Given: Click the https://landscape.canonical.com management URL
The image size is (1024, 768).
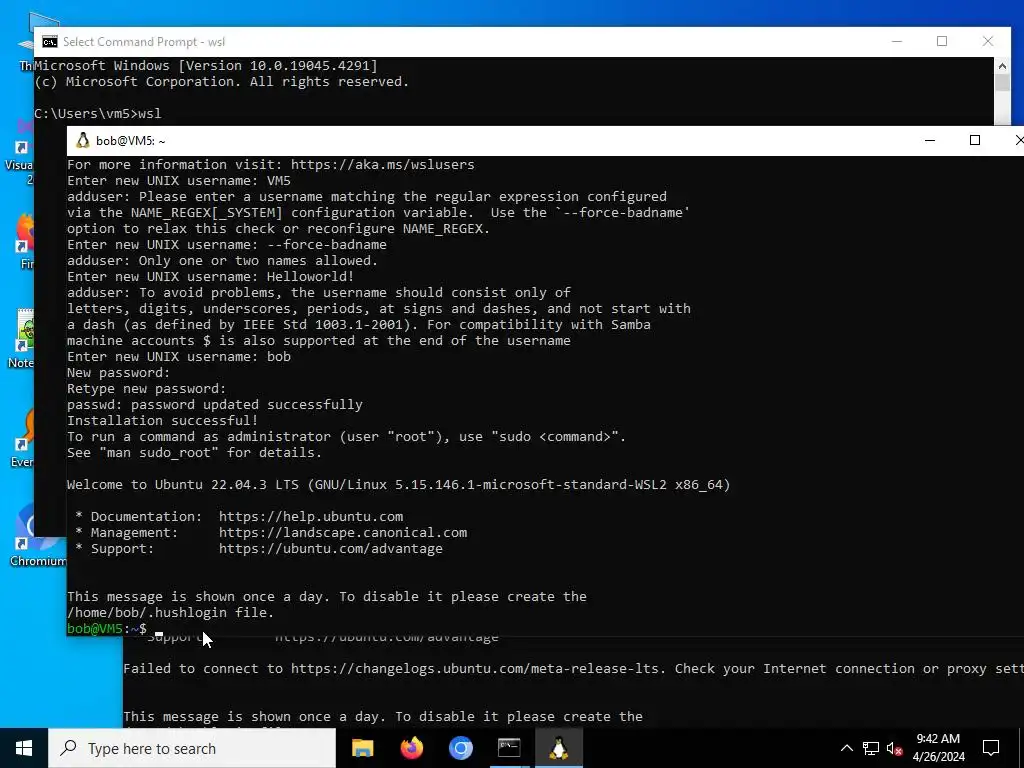Looking at the screenshot, I should (x=343, y=532).
